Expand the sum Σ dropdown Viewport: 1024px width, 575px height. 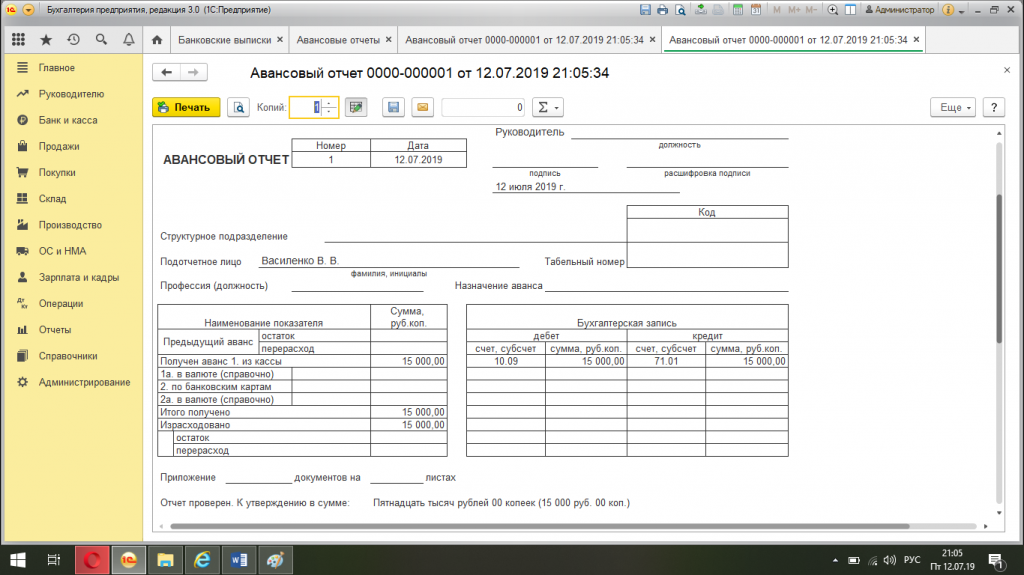(x=546, y=107)
